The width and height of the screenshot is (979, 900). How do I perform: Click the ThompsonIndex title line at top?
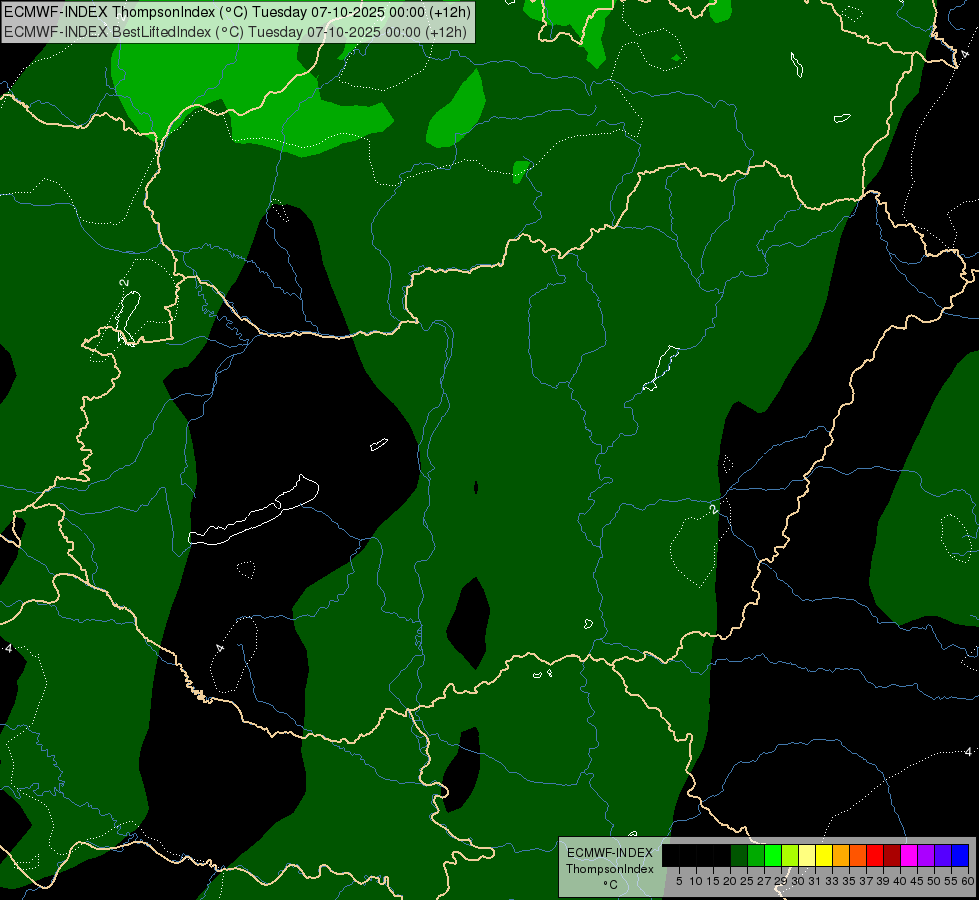pos(237,12)
